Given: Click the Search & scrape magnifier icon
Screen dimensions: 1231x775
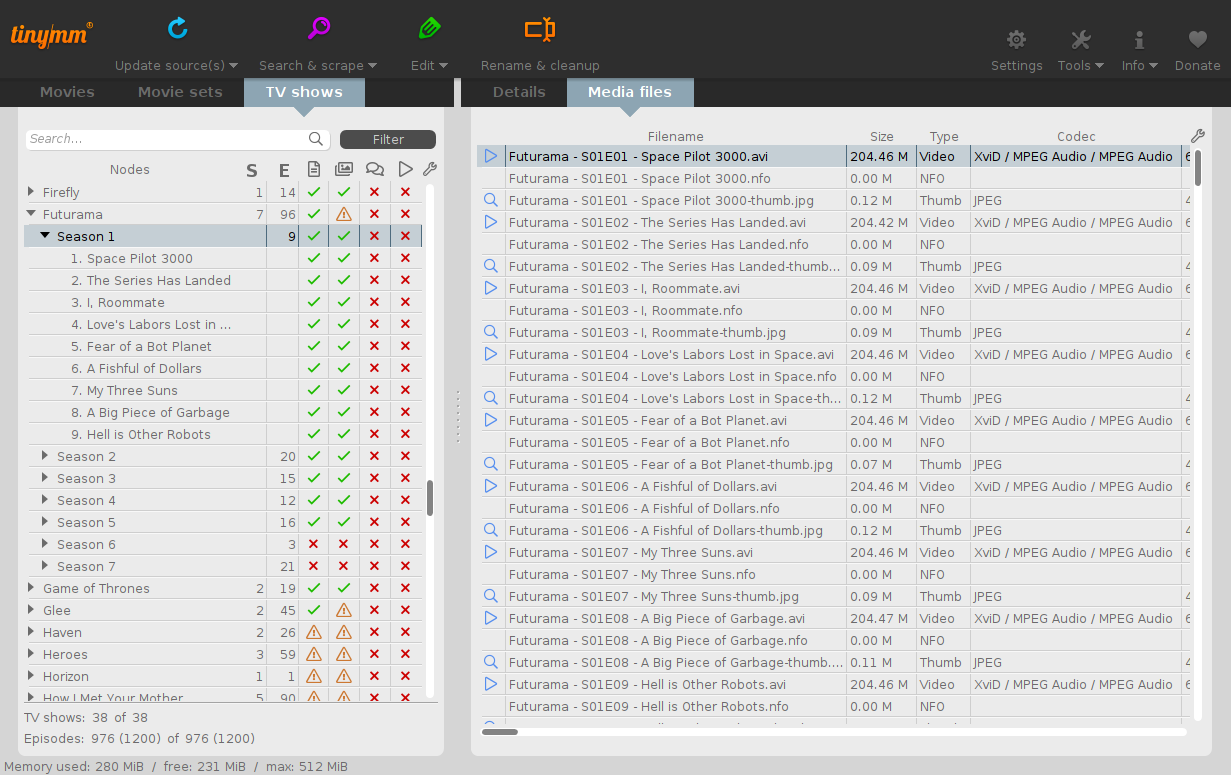Looking at the screenshot, I should 319,28.
